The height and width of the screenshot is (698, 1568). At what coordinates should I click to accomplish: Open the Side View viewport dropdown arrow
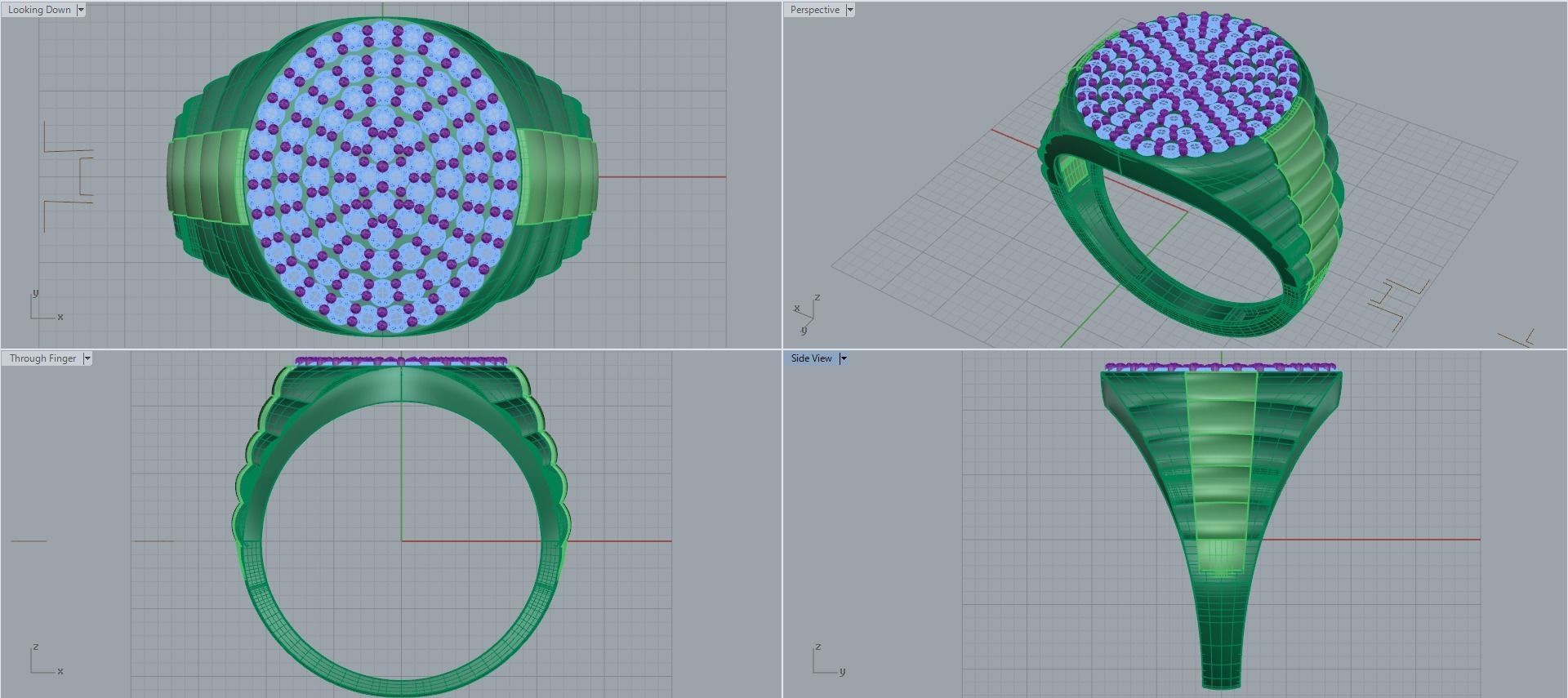tap(843, 358)
